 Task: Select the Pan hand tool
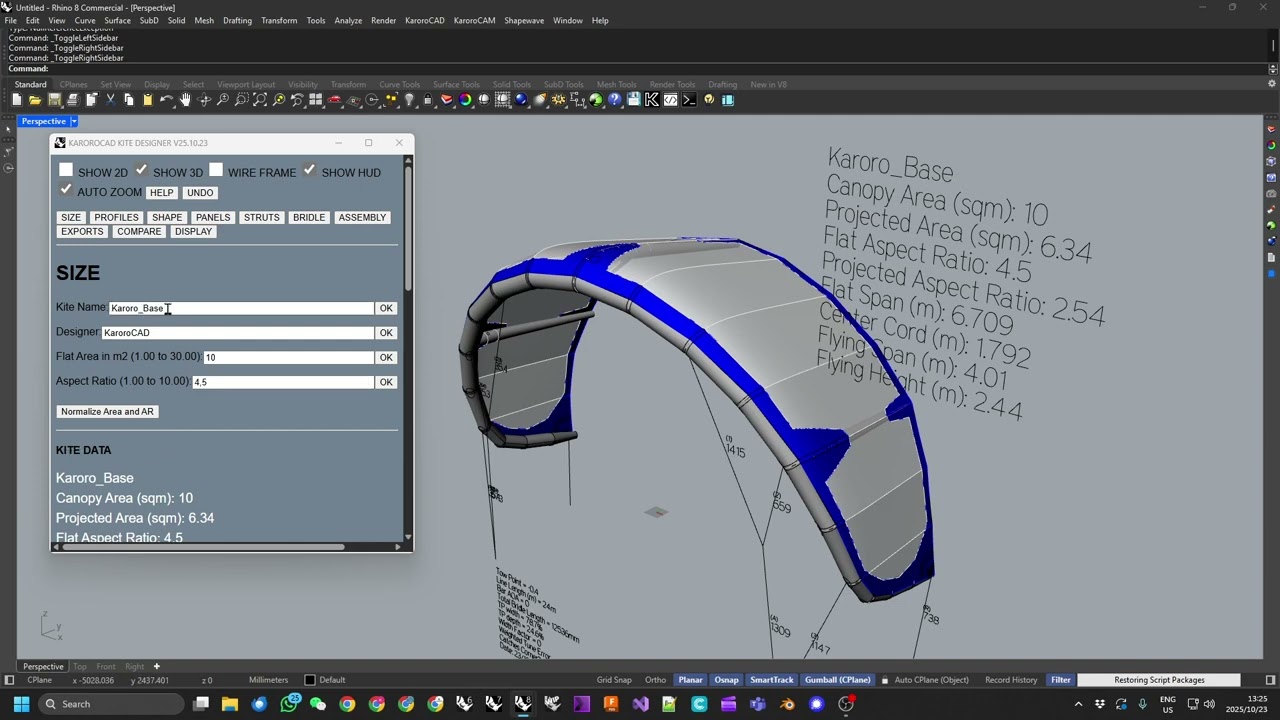point(185,100)
